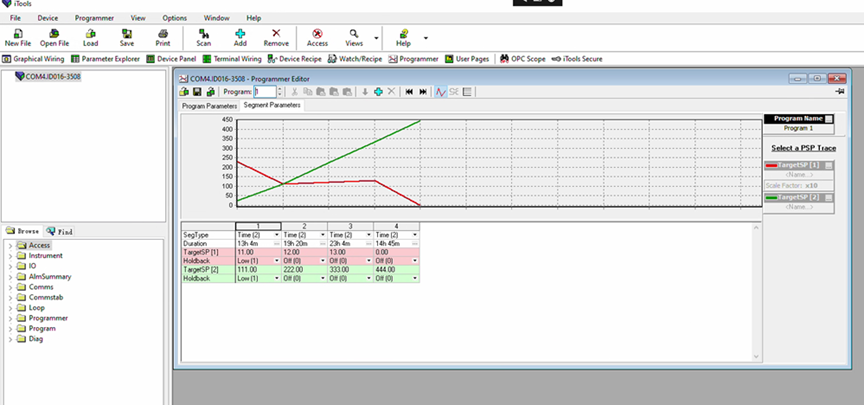Switch to Program Parameters tab

click(x=209, y=106)
